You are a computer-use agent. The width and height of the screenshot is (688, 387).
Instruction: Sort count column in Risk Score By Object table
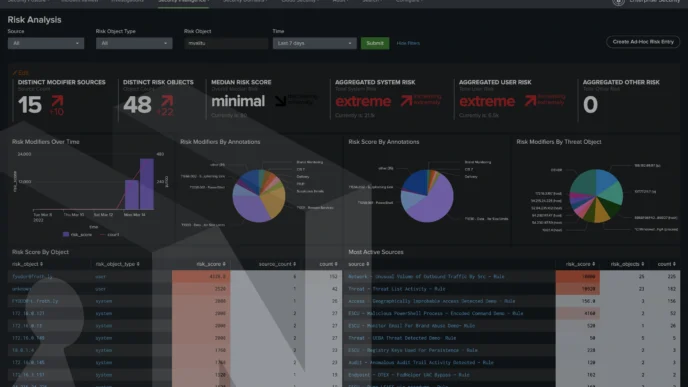coord(328,264)
